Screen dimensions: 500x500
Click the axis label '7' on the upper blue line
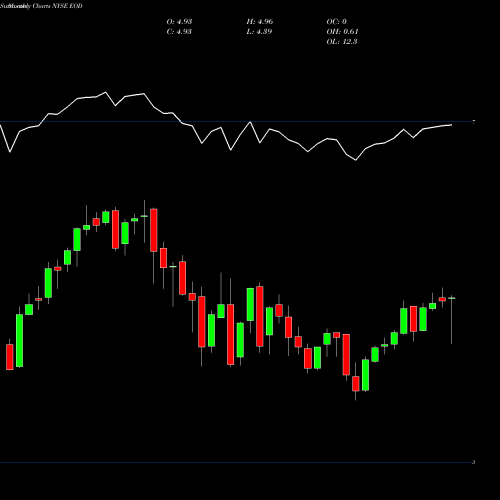[474, 122]
